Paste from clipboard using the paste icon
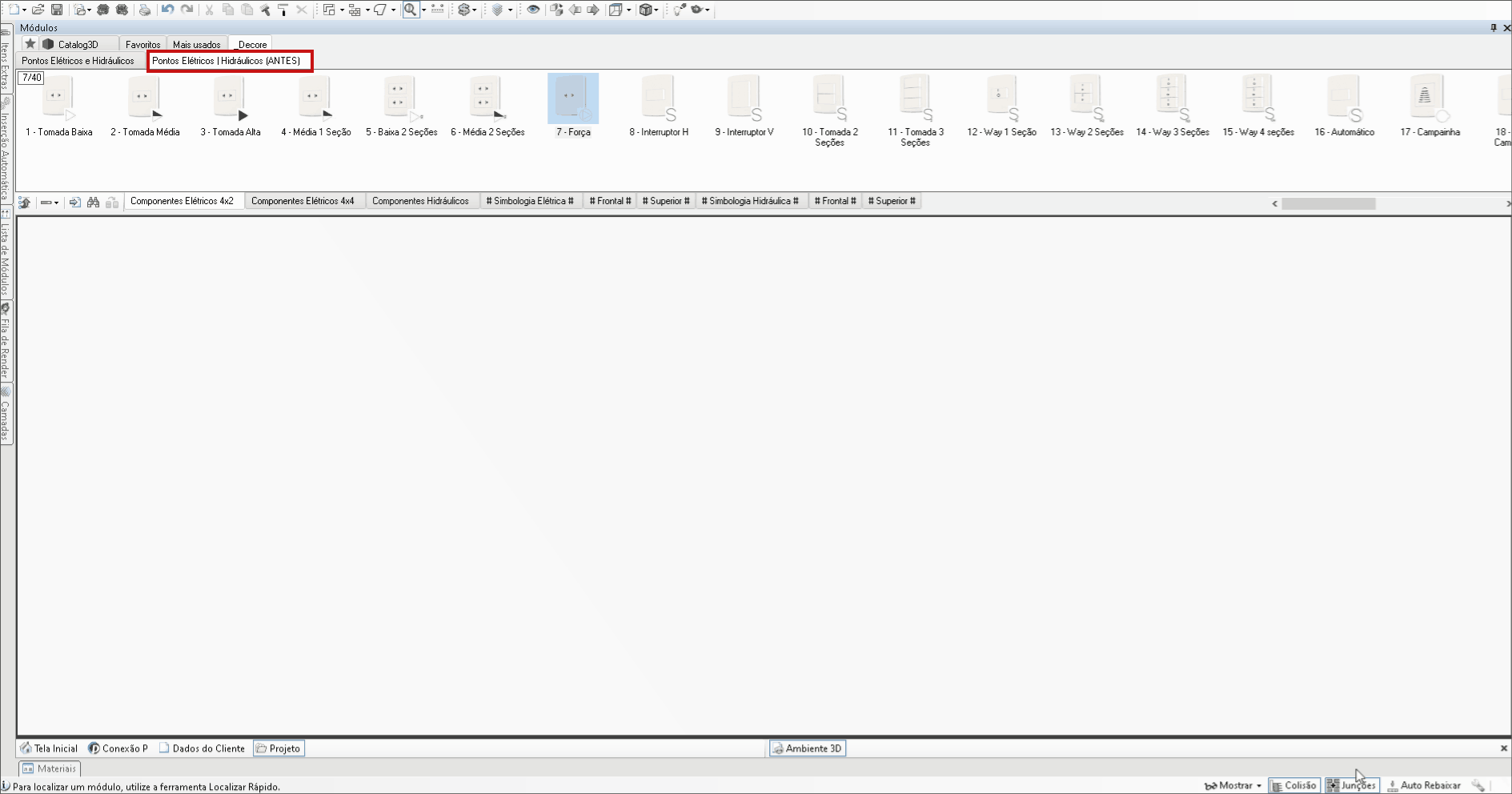Screen dimensions: 1512x794 [x=247, y=10]
